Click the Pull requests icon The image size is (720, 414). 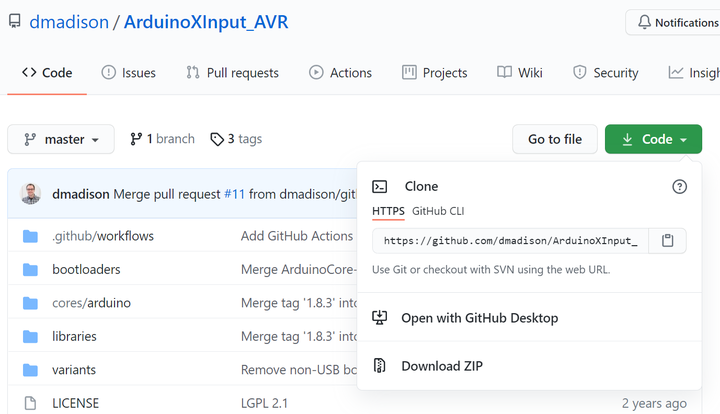click(193, 72)
